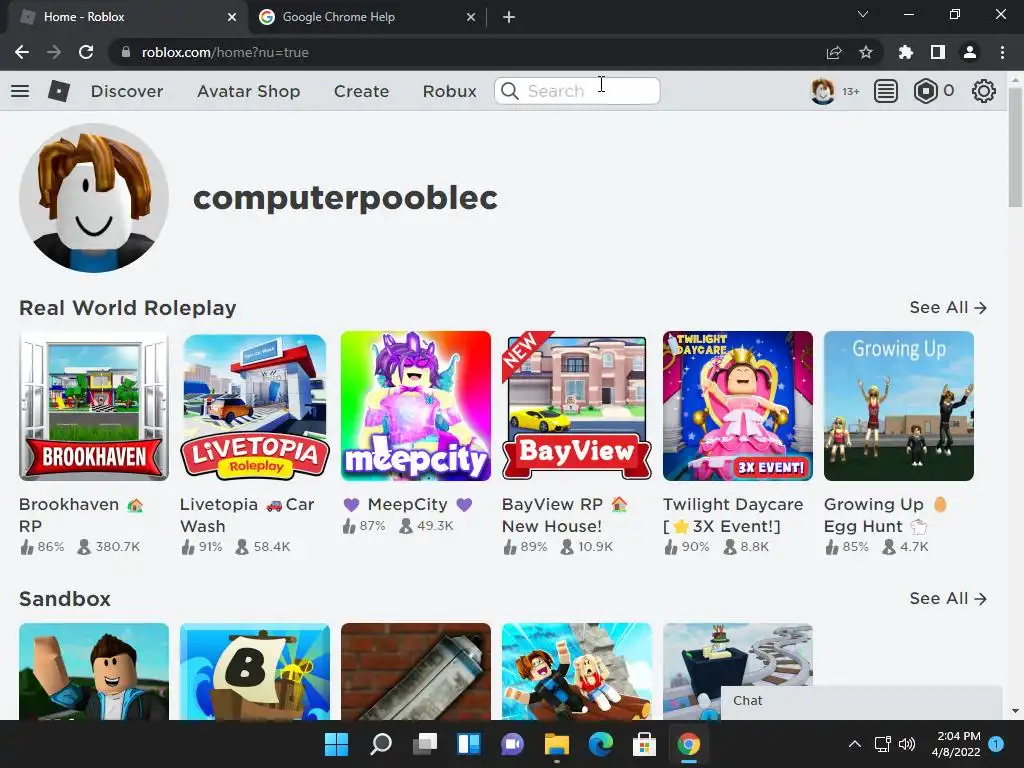This screenshot has width=1024, height=768.
Task: See All Real World Roleplay games
Action: click(x=948, y=308)
